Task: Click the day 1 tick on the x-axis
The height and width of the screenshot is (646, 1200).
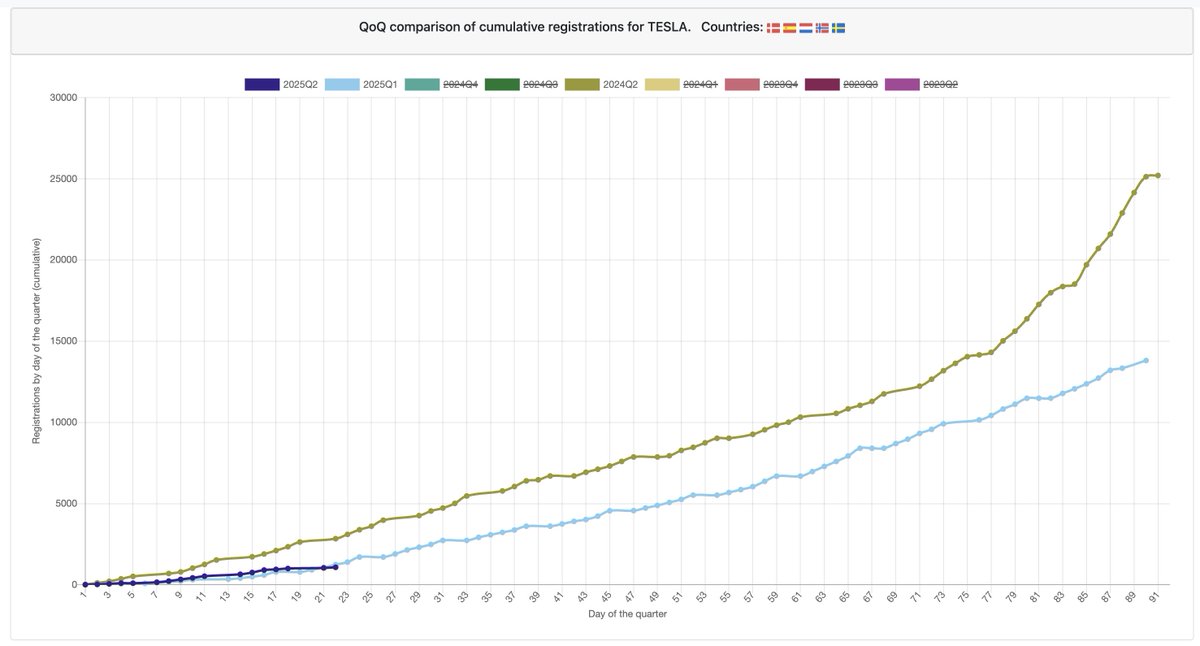Action: [83, 596]
